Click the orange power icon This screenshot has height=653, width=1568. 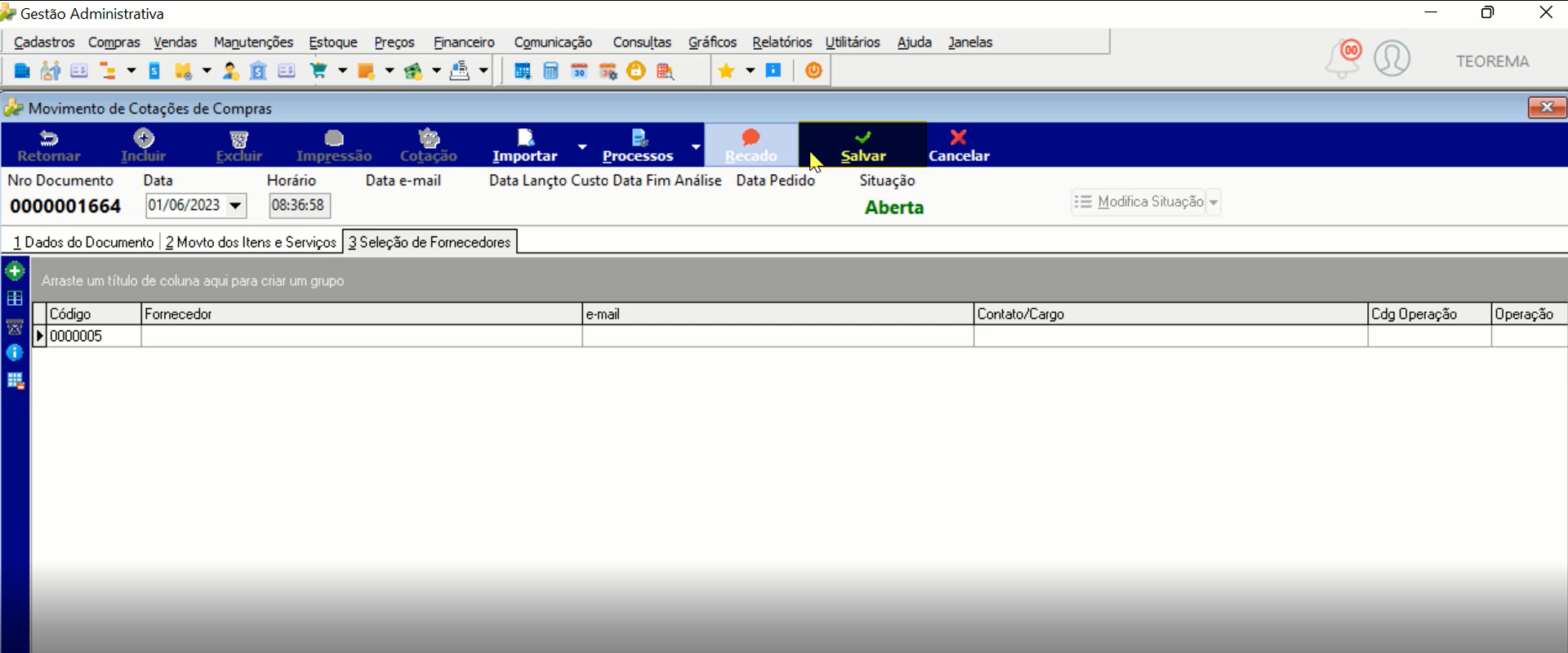pos(813,71)
